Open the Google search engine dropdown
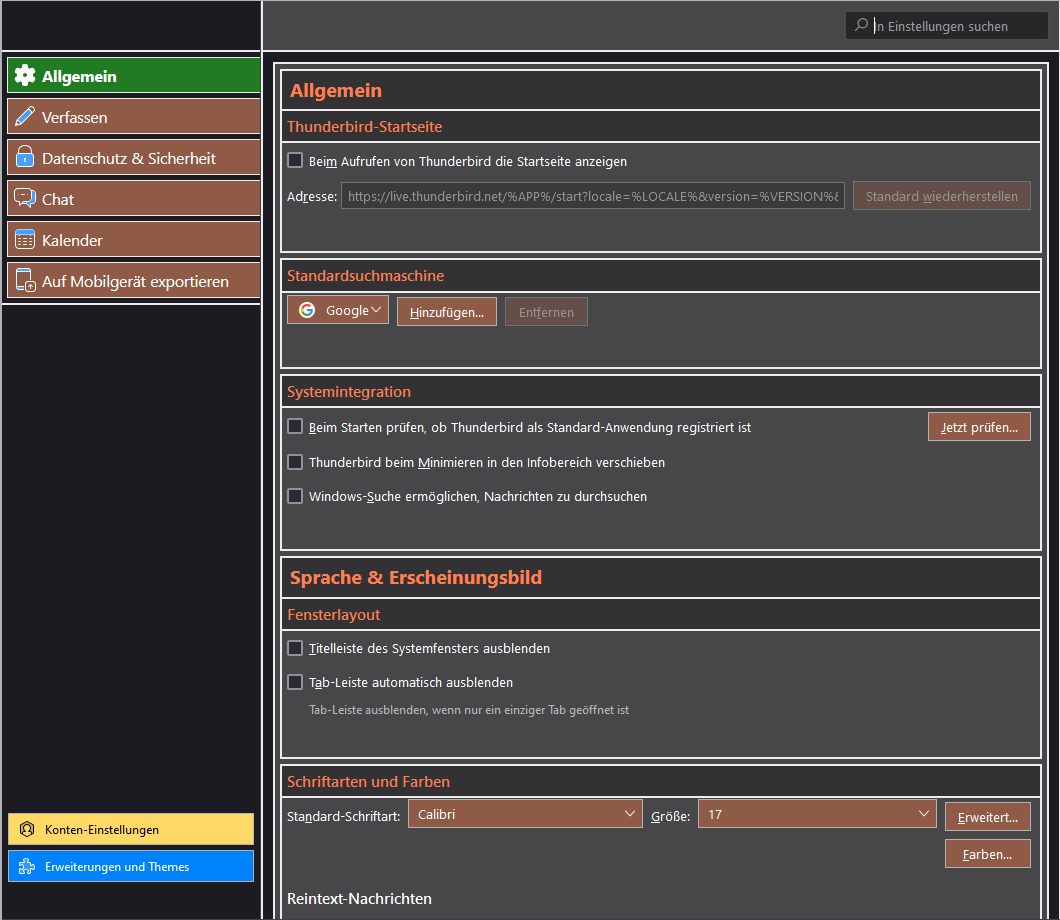The width and height of the screenshot is (1060, 920). (338, 310)
